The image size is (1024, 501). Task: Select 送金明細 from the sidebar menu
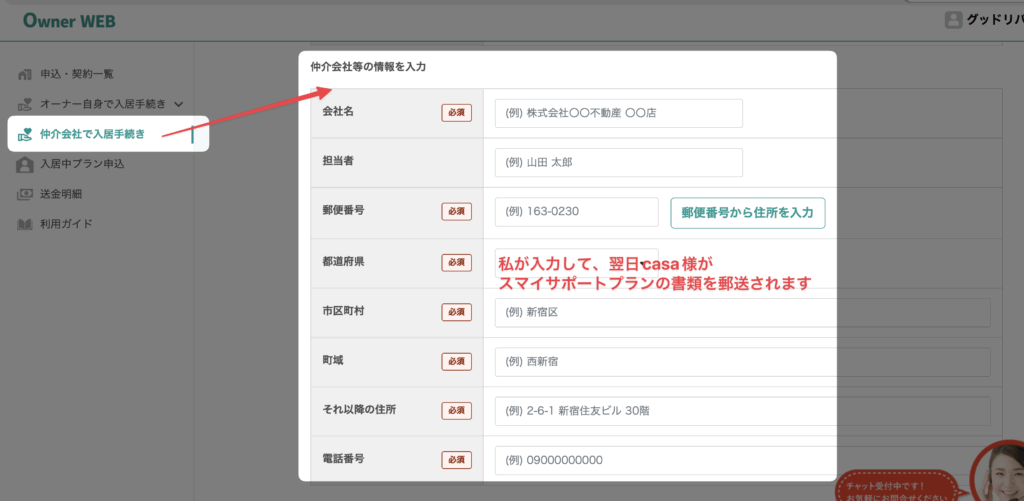pyautogui.click(x=61, y=194)
